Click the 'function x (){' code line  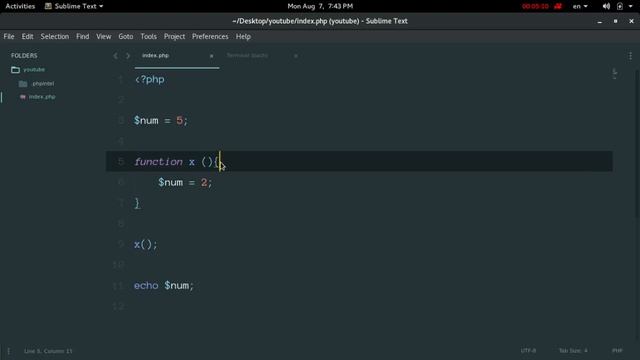176,162
